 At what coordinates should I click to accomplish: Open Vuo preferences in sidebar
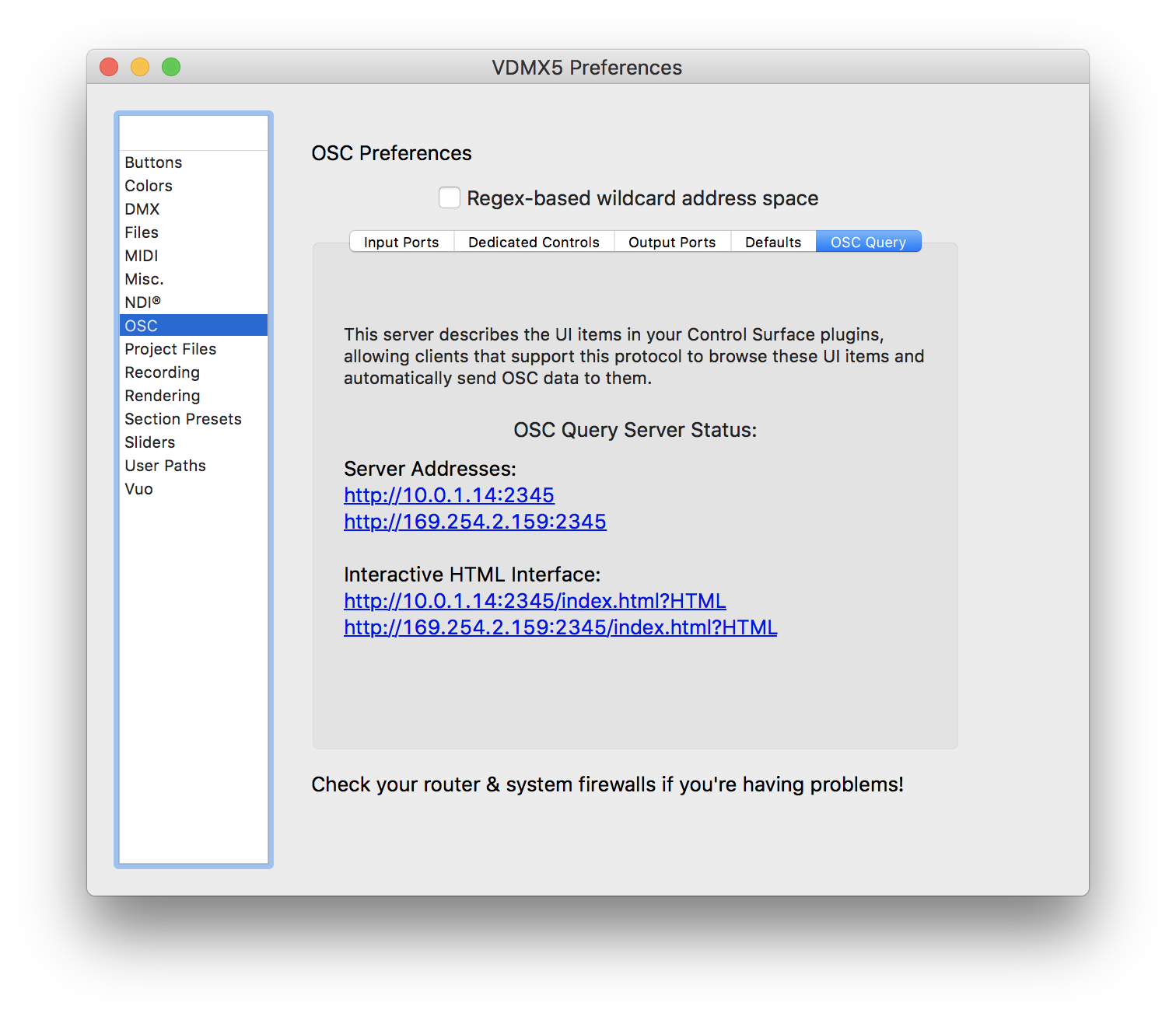(194, 489)
